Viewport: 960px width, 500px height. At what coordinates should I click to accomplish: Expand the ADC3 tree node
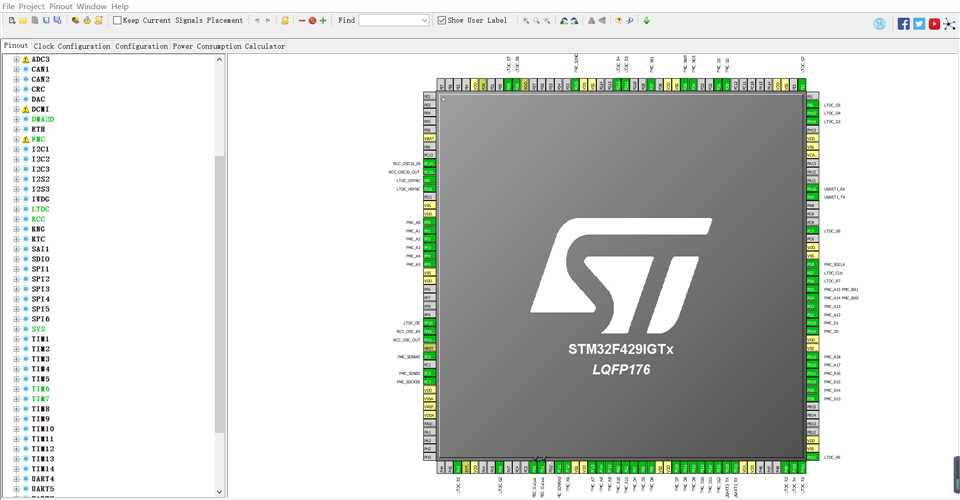coord(17,59)
